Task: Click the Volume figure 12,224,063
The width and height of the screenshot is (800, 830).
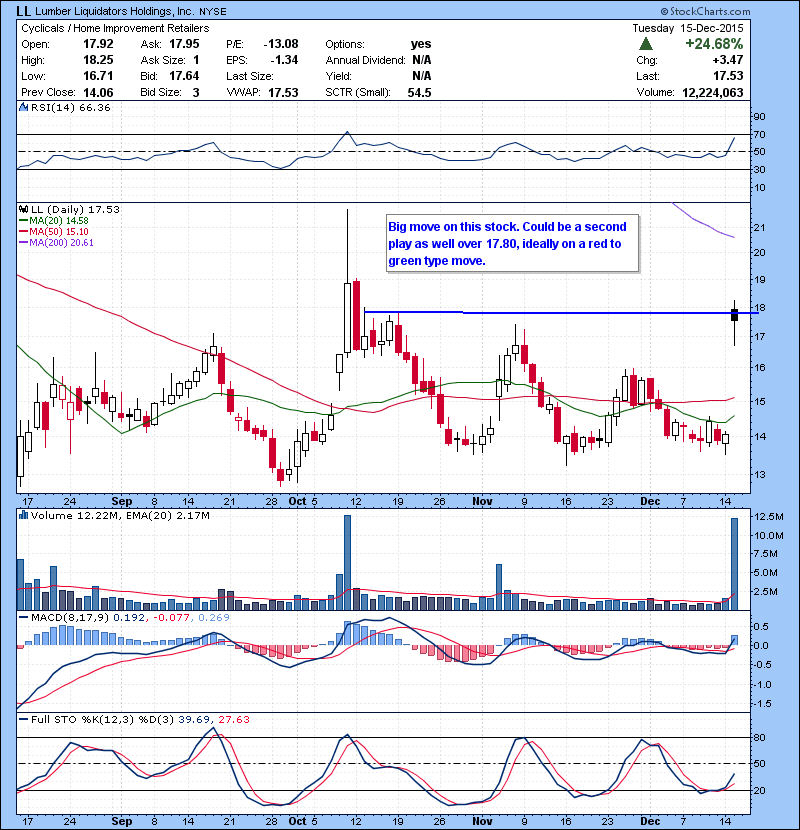Action: [x=713, y=93]
